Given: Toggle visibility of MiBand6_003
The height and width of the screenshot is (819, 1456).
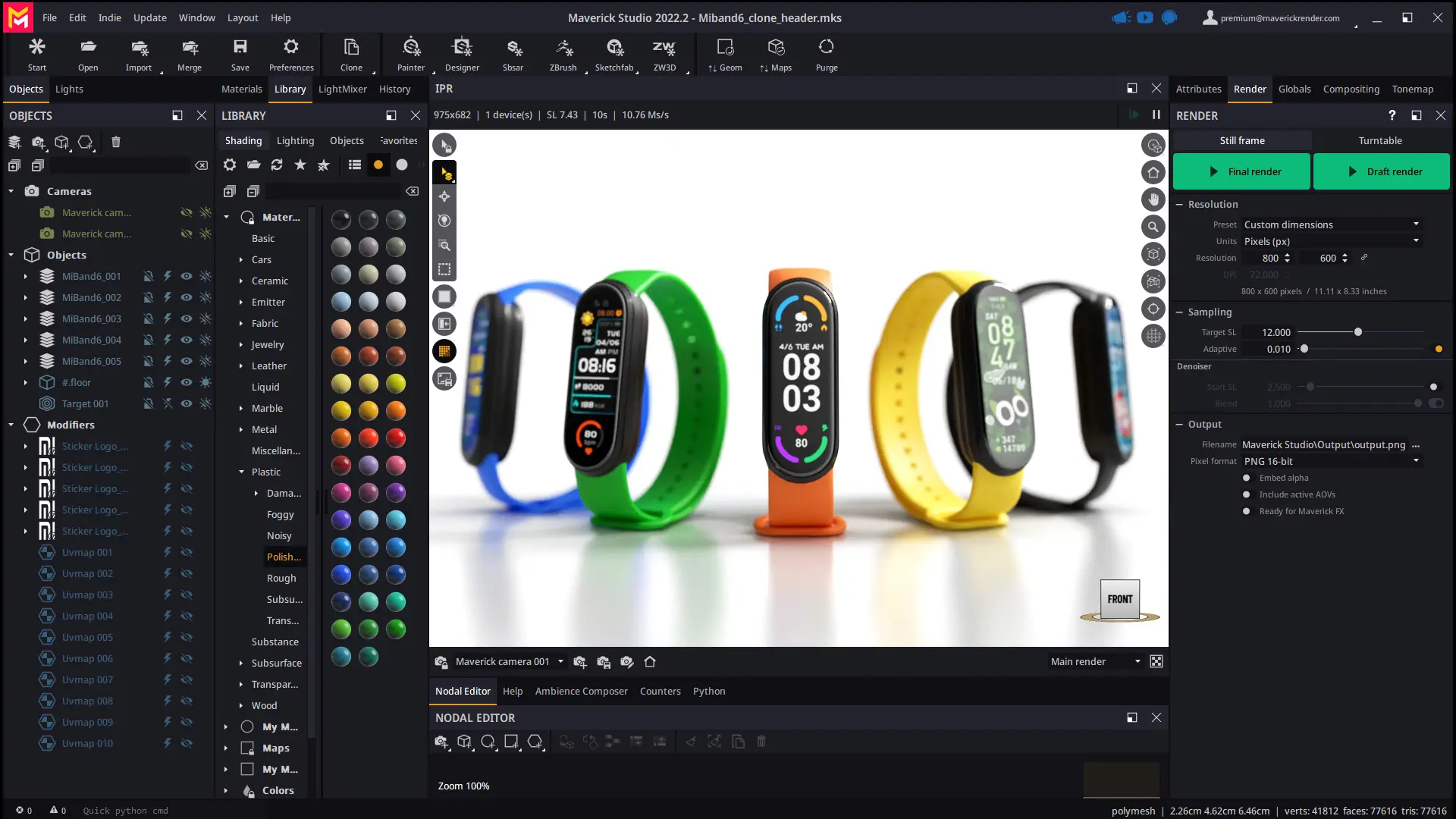Looking at the screenshot, I should 186,318.
